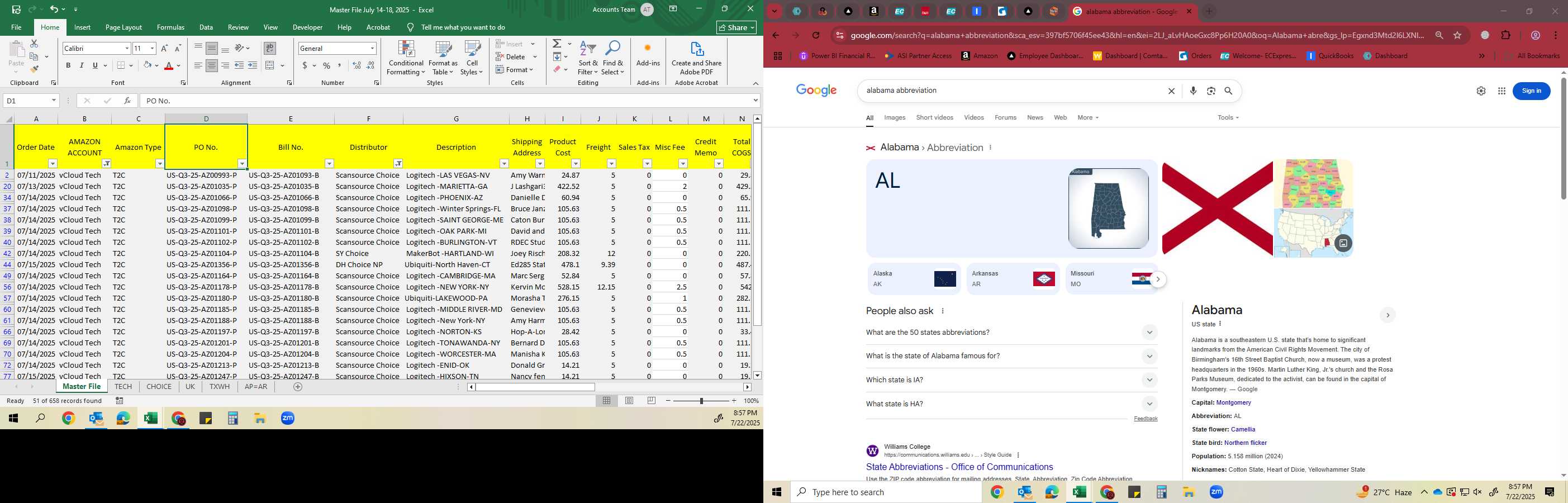Open the Acrobat ribbon tab
Viewport: 1568px width, 503px height.
(x=378, y=27)
